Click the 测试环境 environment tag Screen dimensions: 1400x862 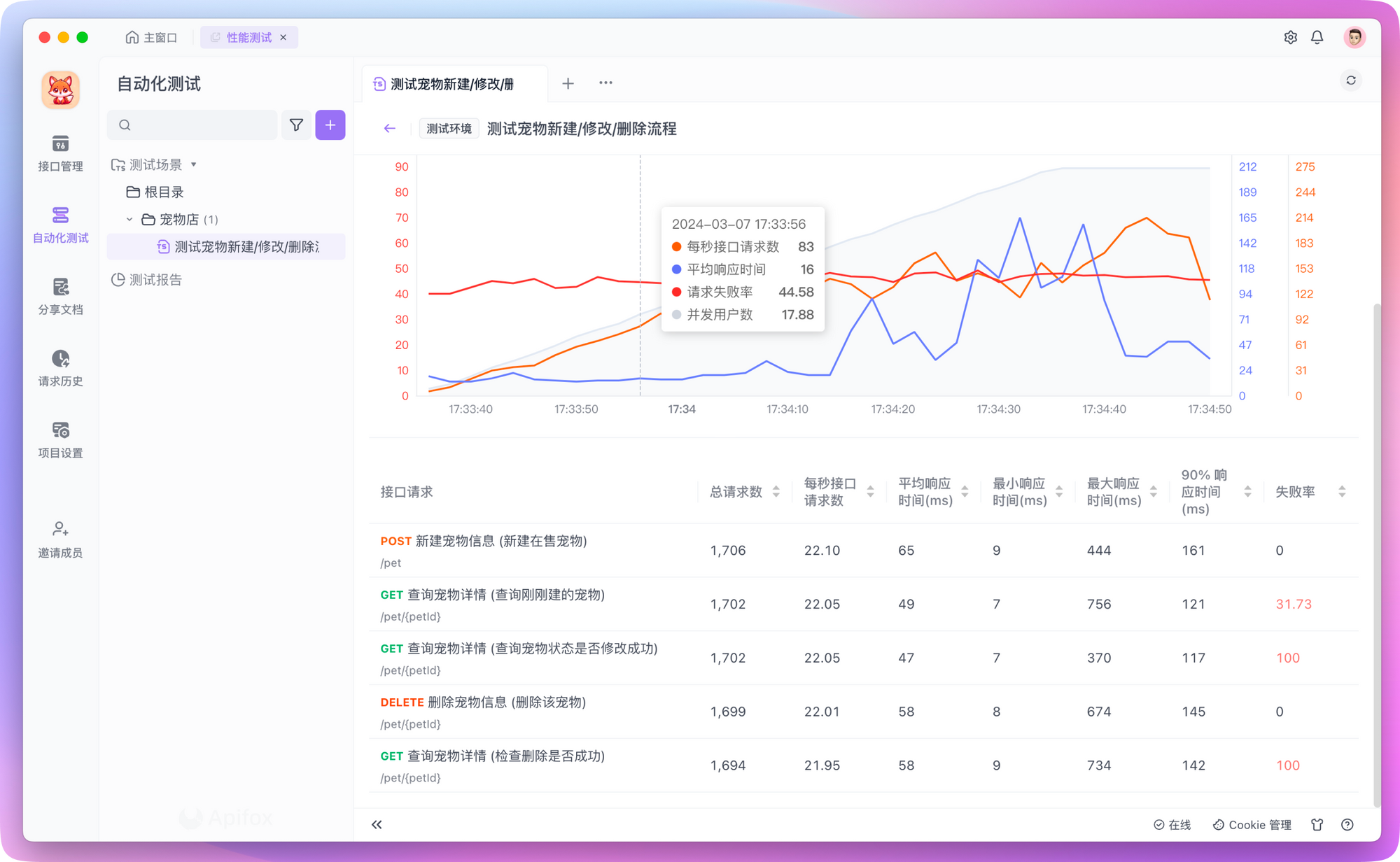click(x=449, y=129)
